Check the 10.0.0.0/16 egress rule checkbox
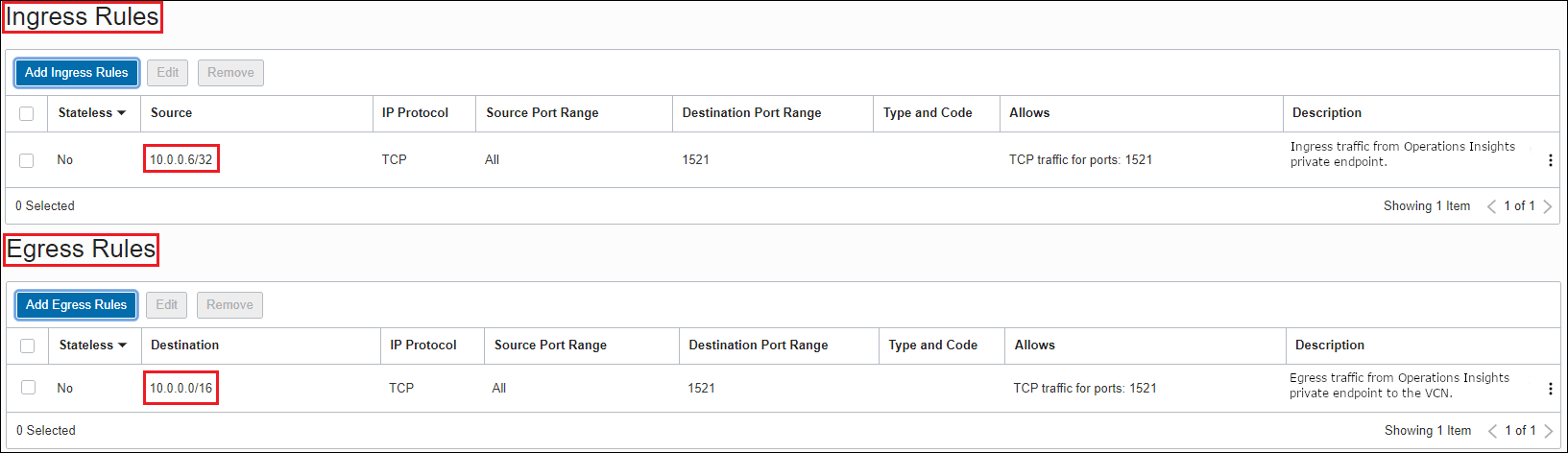Screen dimensions: 1568x453 click(28, 388)
